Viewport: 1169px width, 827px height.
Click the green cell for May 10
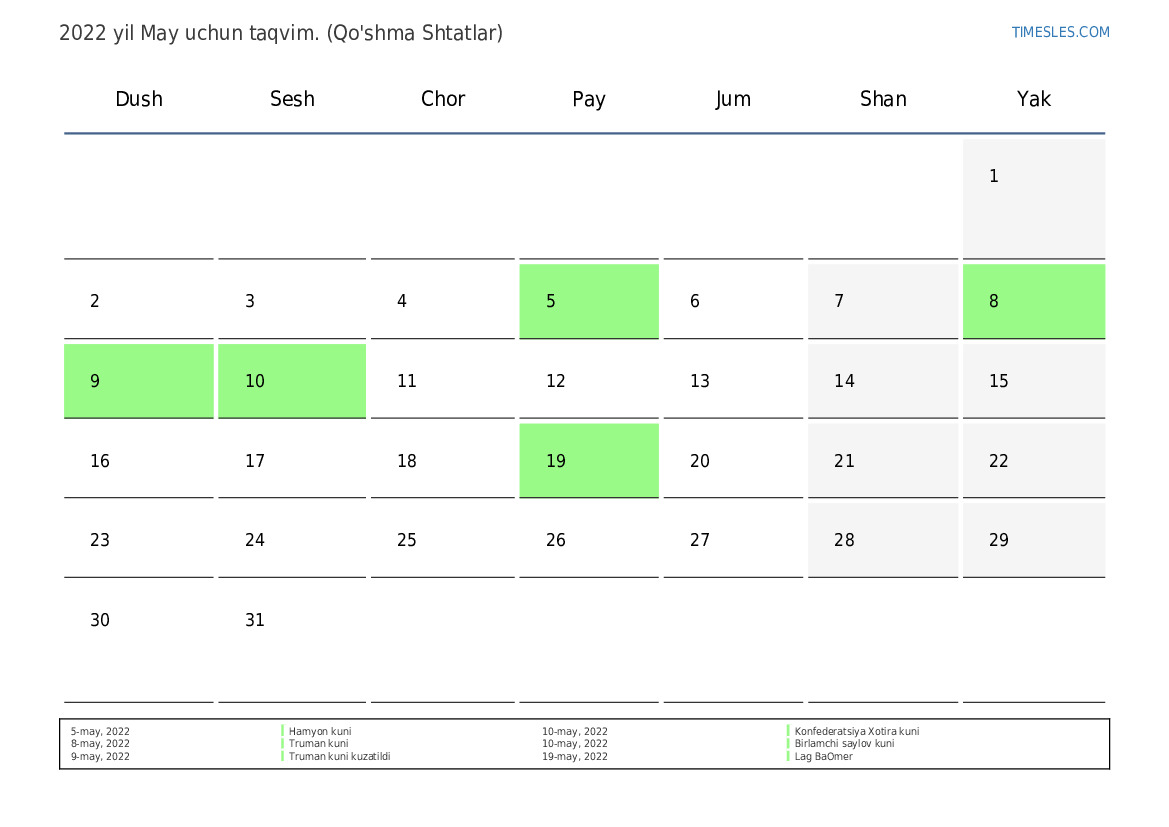(292, 381)
